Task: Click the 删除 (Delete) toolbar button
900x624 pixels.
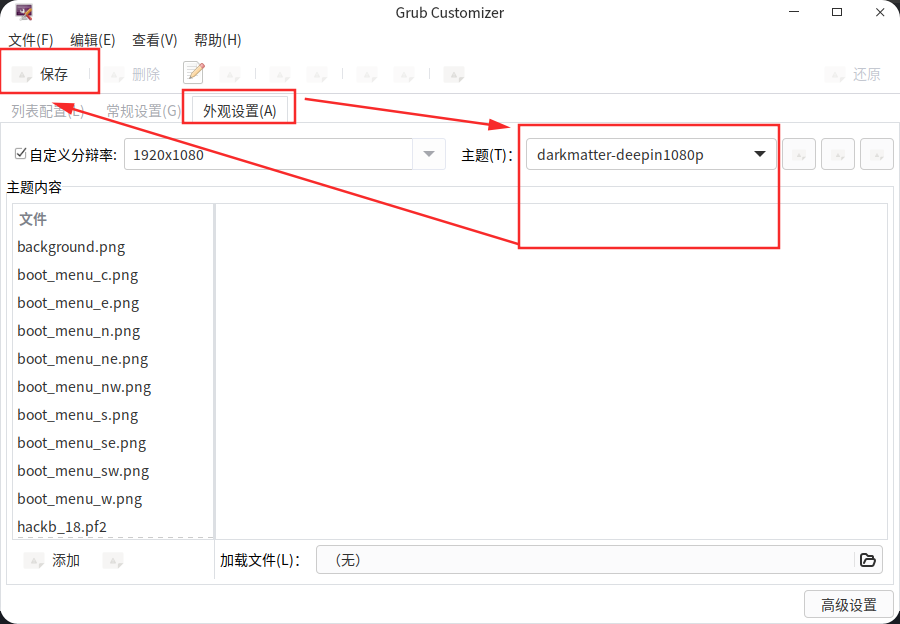Action: 132,74
